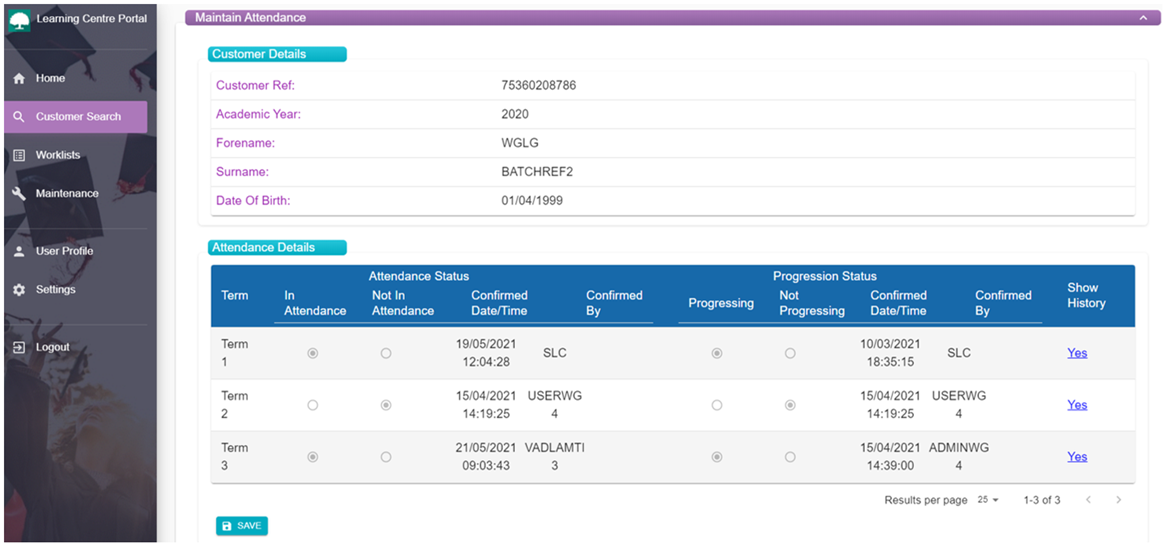Click the Customer Search magnifier icon
This screenshot has width=1168, height=548.
19,117
